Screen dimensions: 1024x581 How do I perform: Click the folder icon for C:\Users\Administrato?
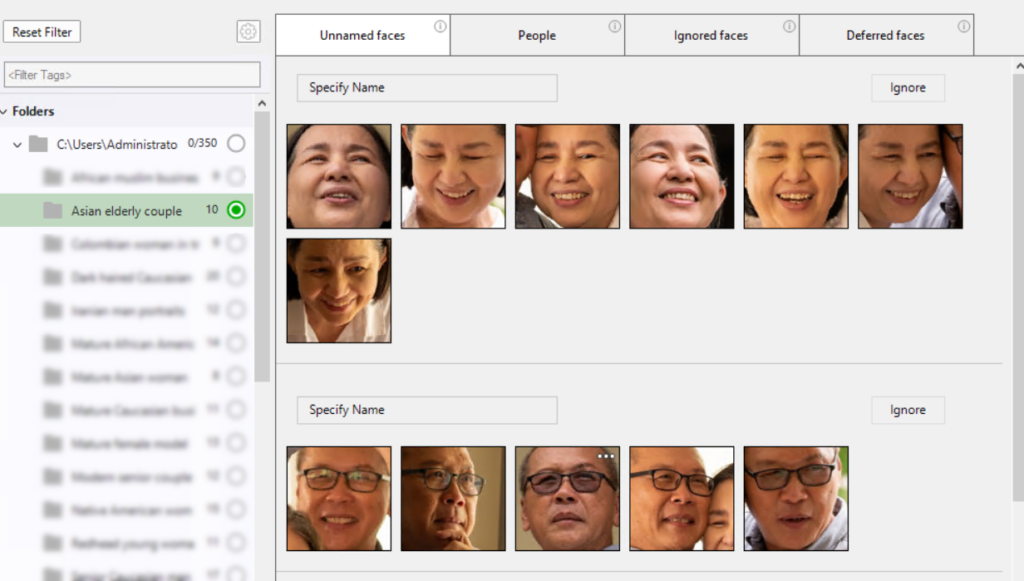(x=38, y=144)
